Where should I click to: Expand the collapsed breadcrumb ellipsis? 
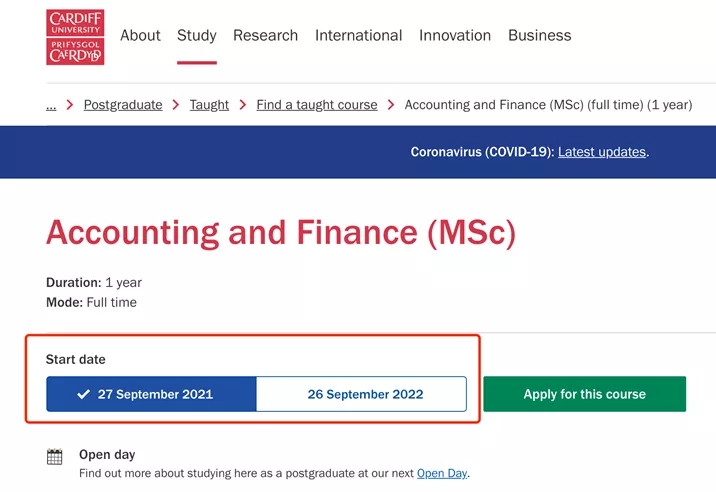(x=51, y=105)
